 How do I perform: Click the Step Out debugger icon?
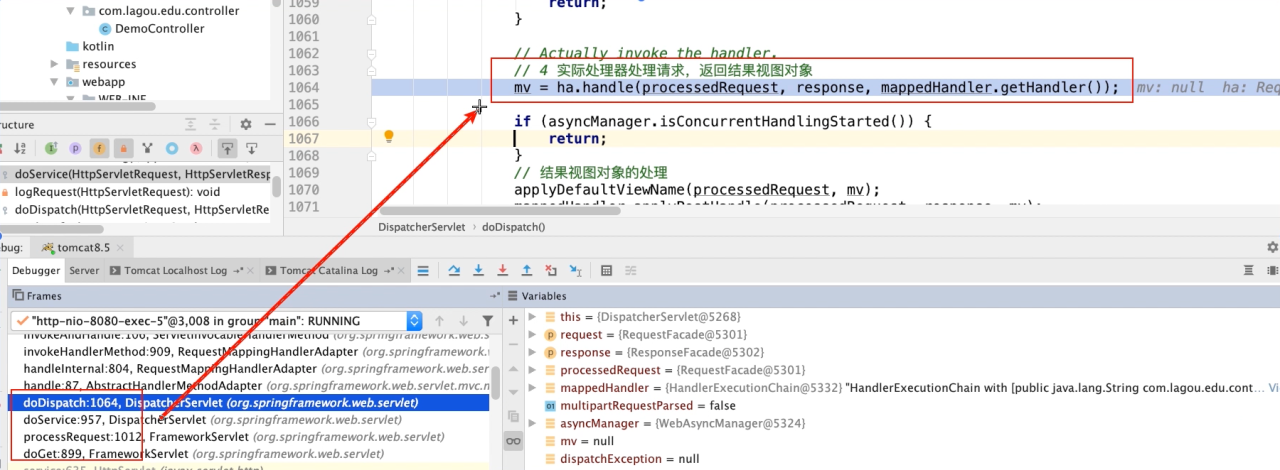click(527, 270)
